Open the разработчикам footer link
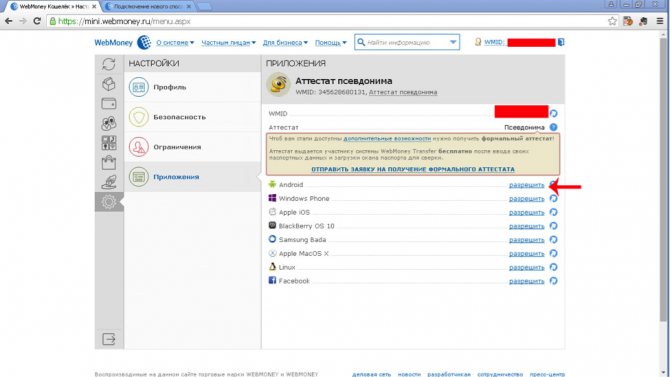The width and height of the screenshot is (670, 377). [449, 374]
